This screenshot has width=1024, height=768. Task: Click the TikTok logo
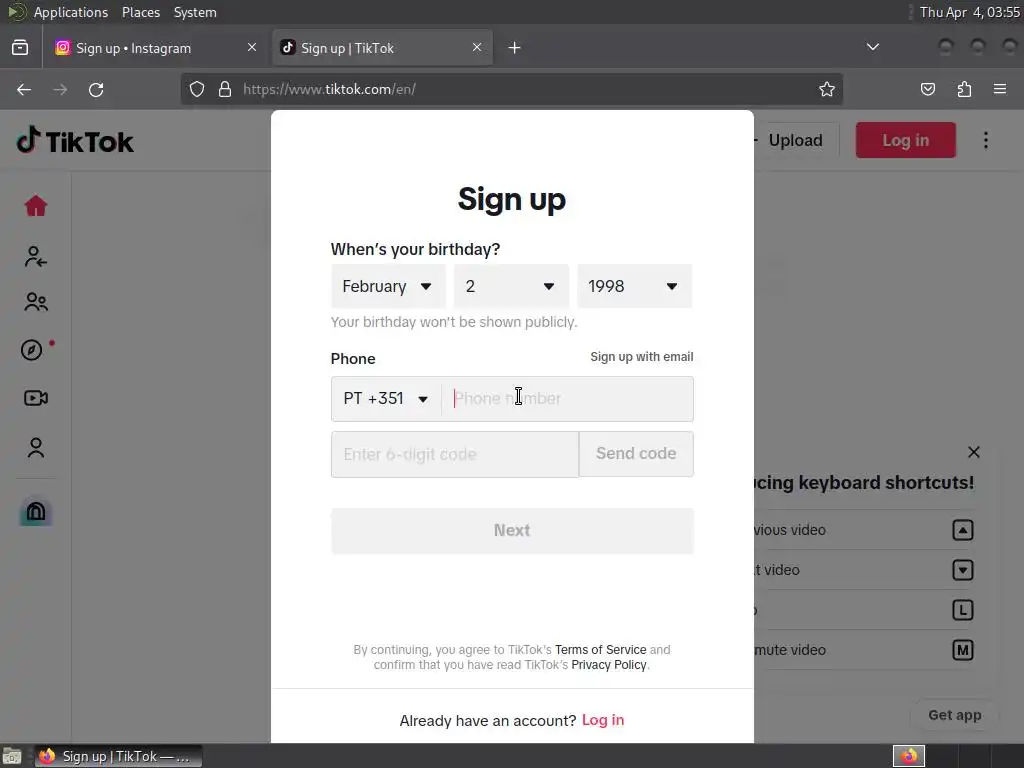(75, 140)
